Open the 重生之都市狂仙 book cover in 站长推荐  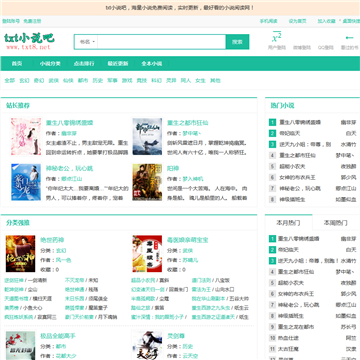pyautogui.click(x=147, y=136)
